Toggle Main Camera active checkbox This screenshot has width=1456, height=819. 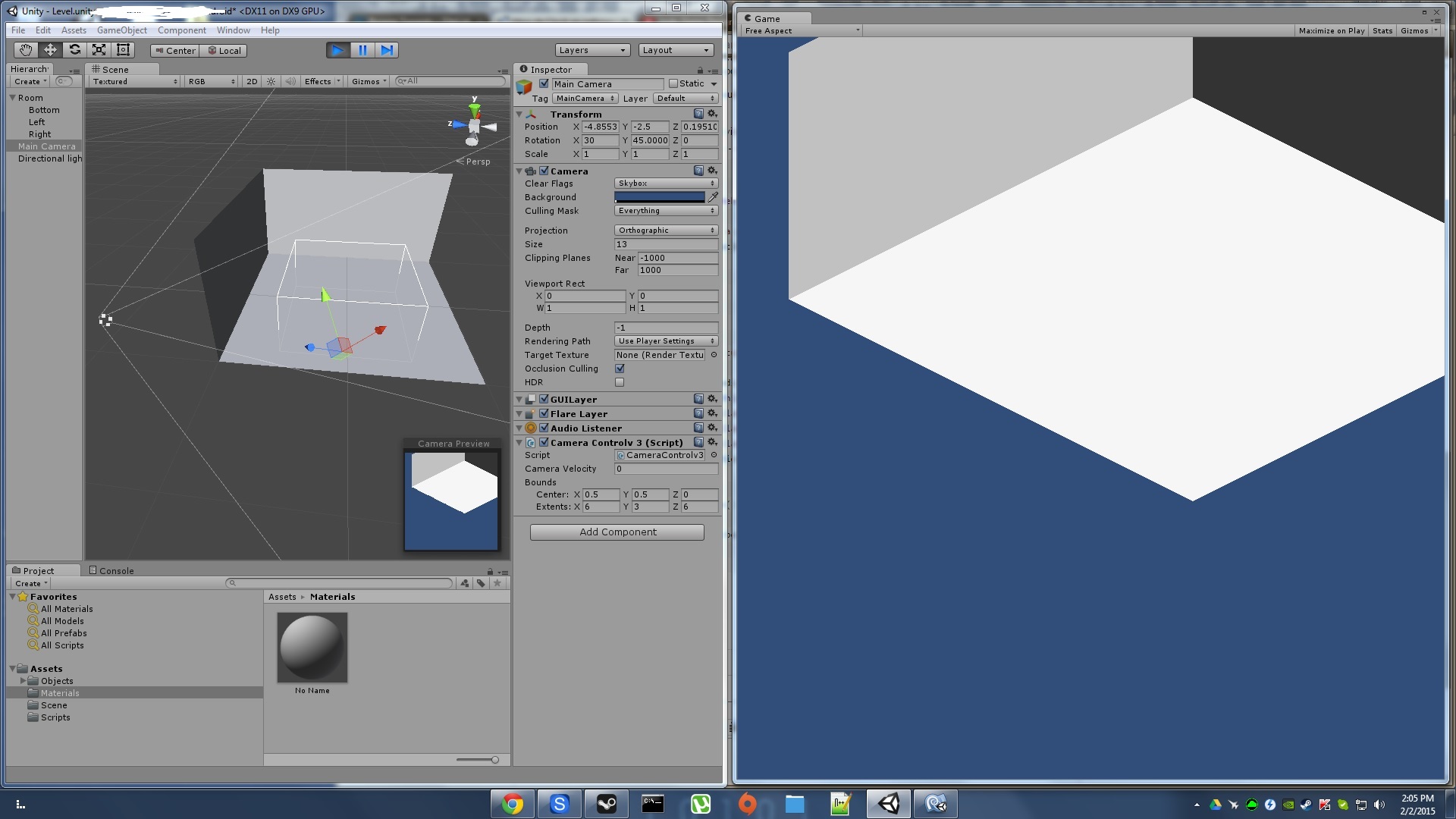[x=544, y=83]
